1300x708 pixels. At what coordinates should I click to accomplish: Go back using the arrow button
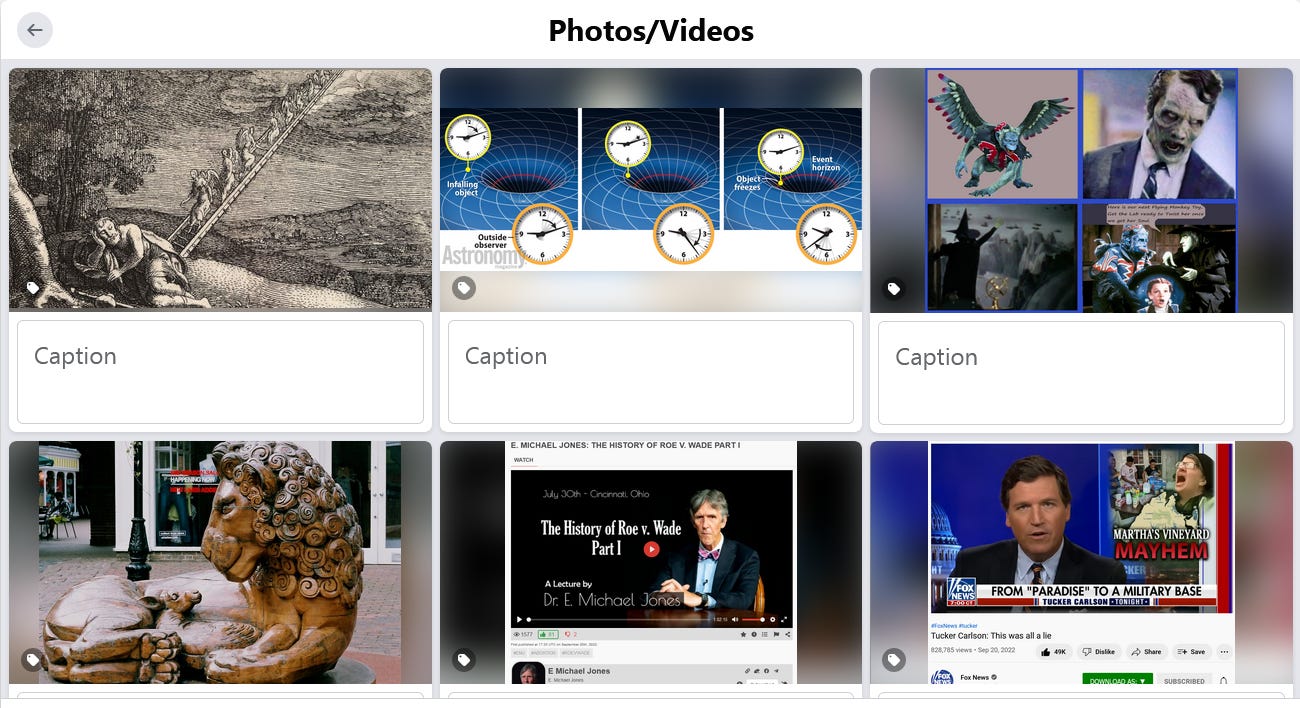point(35,30)
